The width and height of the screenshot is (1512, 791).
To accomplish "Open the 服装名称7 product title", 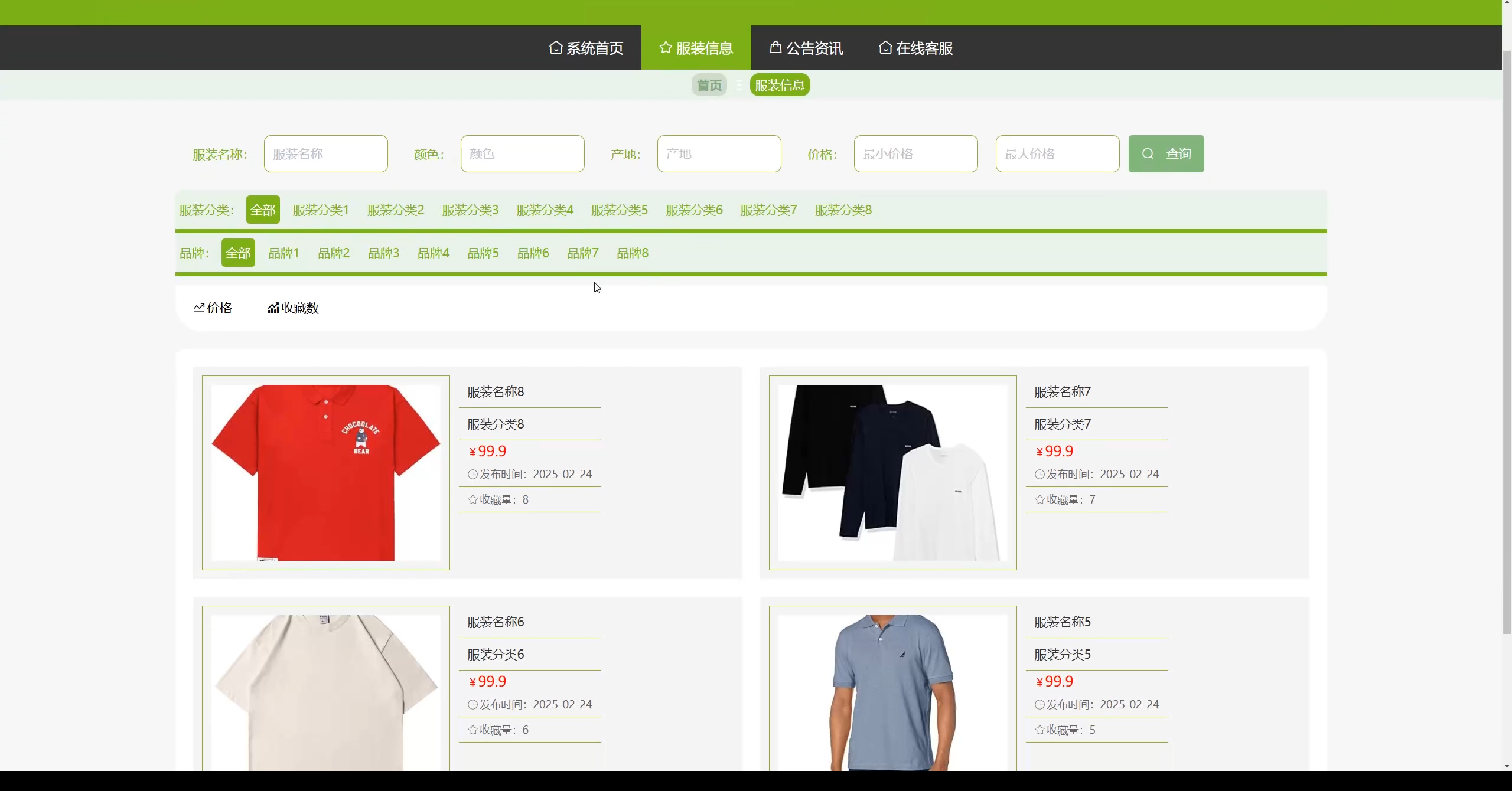I will [x=1062, y=392].
